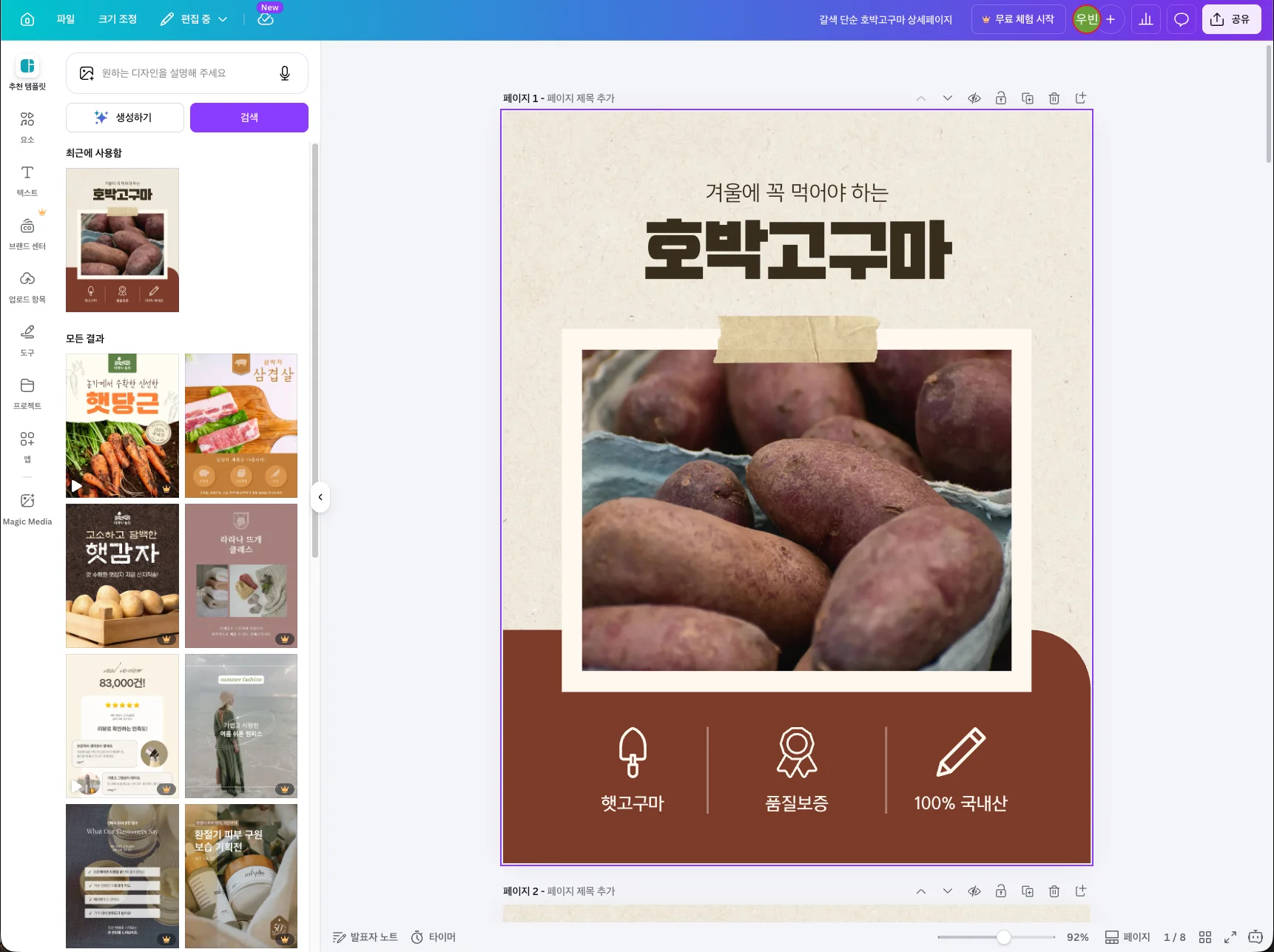Click the zoom slider handle

(x=1004, y=937)
